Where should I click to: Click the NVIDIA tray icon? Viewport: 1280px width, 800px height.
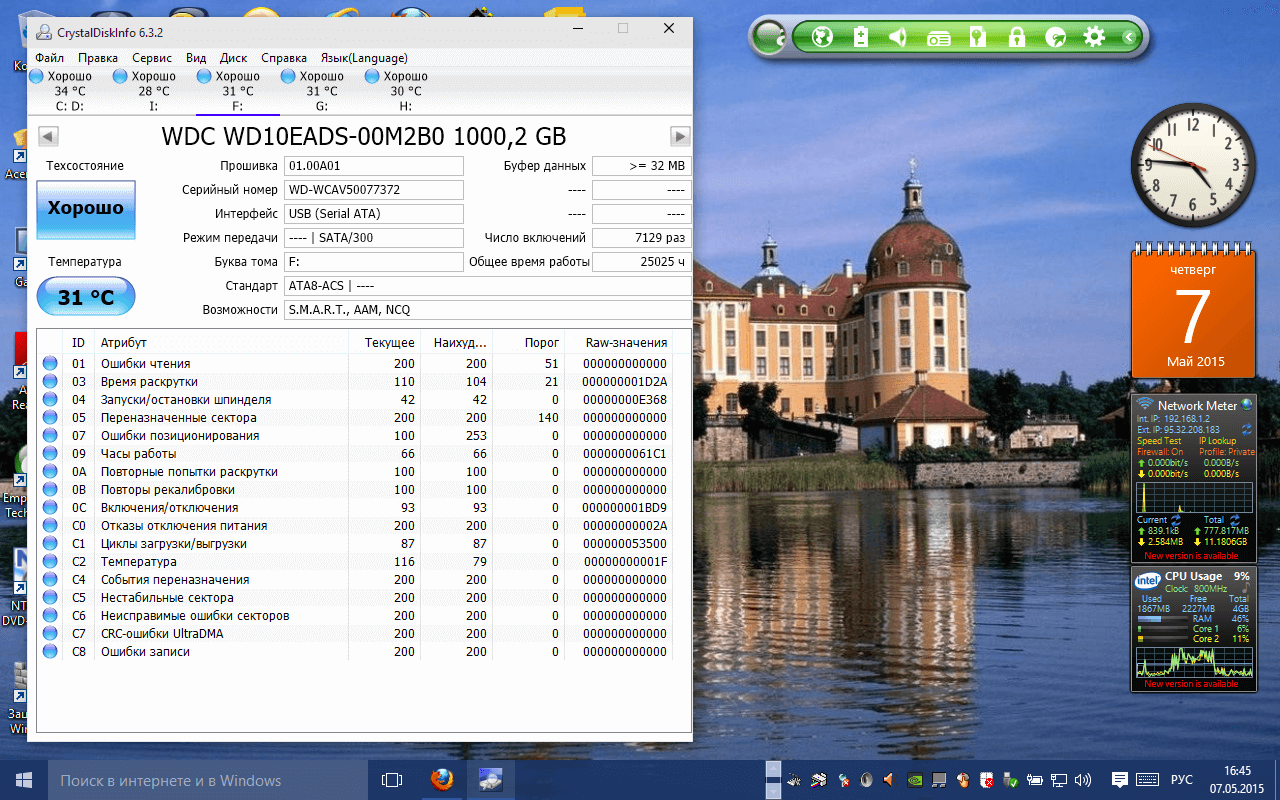click(x=913, y=780)
